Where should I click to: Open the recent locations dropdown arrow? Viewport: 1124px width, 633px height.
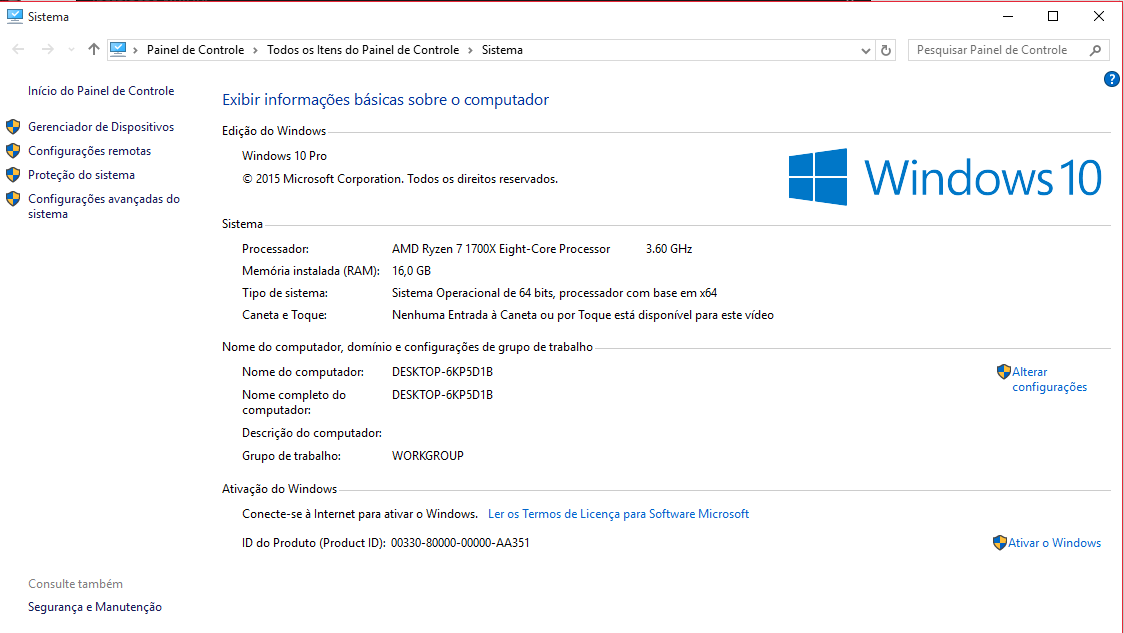pos(71,49)
